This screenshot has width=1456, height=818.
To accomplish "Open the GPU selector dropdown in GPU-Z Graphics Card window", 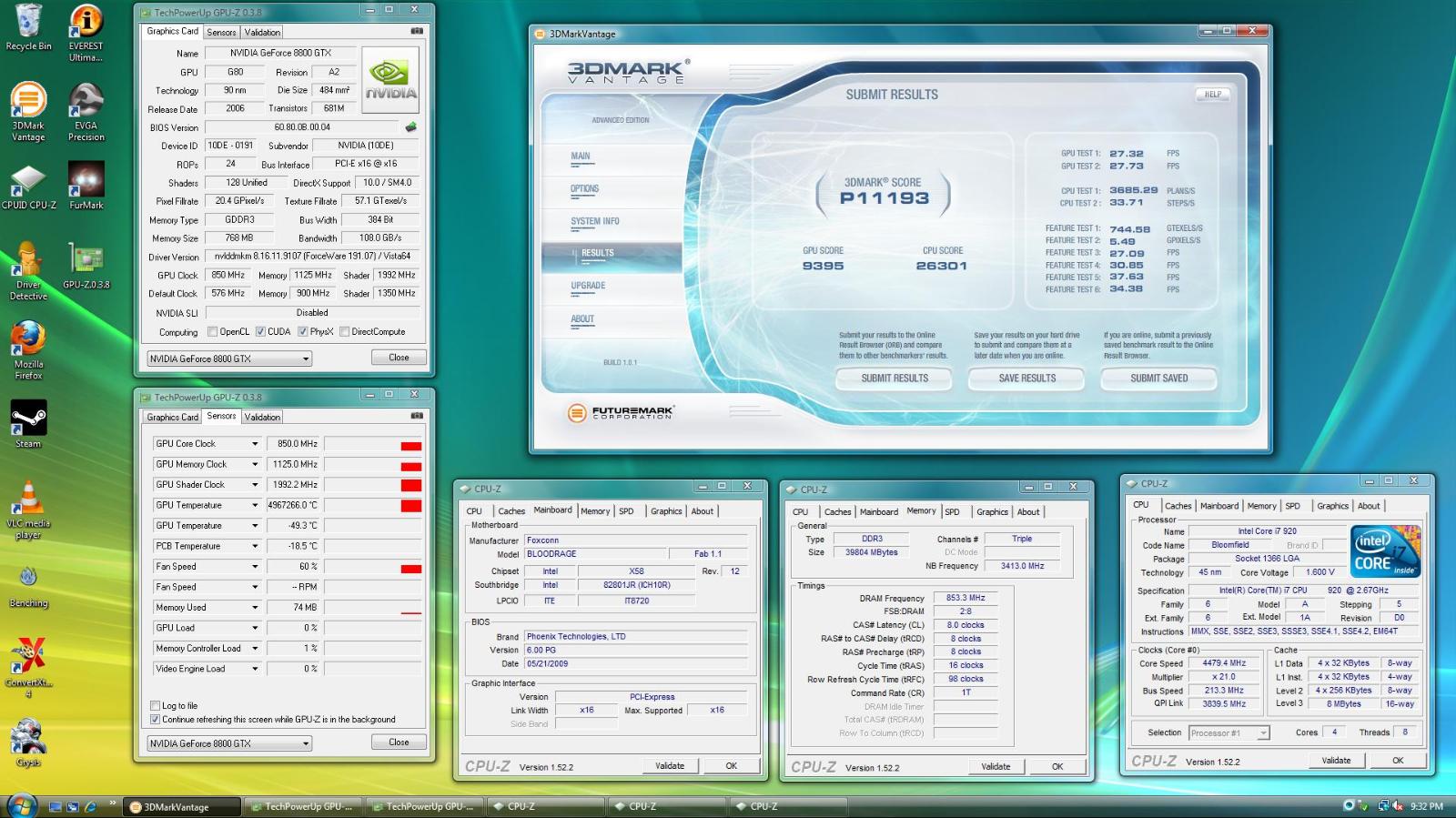I will click(229, 359).
